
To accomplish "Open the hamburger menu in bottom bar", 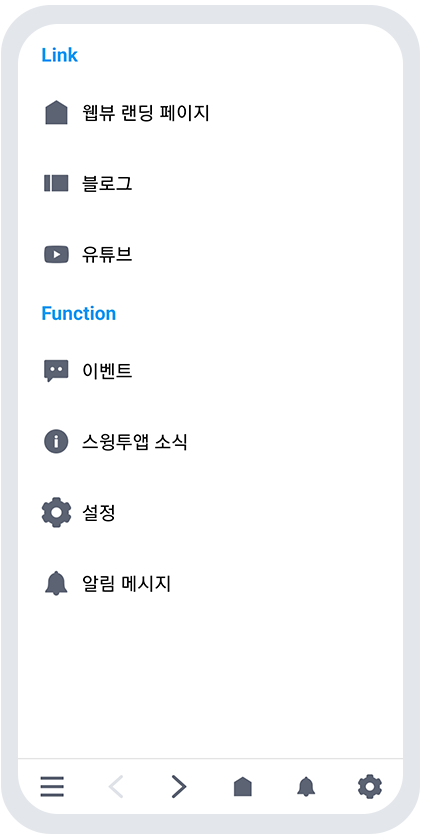I will click(x=52, y=787).
